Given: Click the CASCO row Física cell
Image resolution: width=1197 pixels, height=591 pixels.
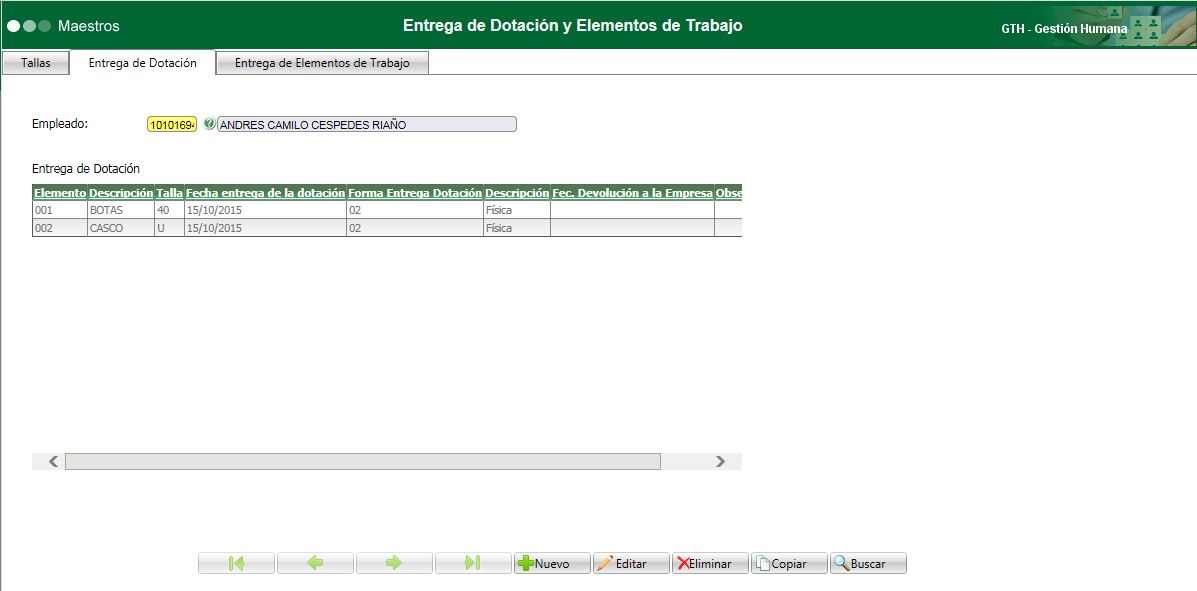Looking at the screenshot, I should tap(517, 228).
